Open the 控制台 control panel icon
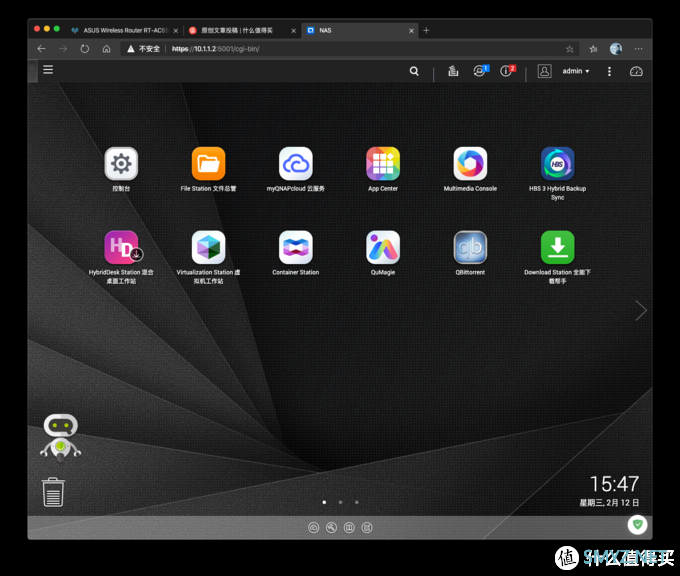This screenshot has height=576, width=680. pos(121,164)
